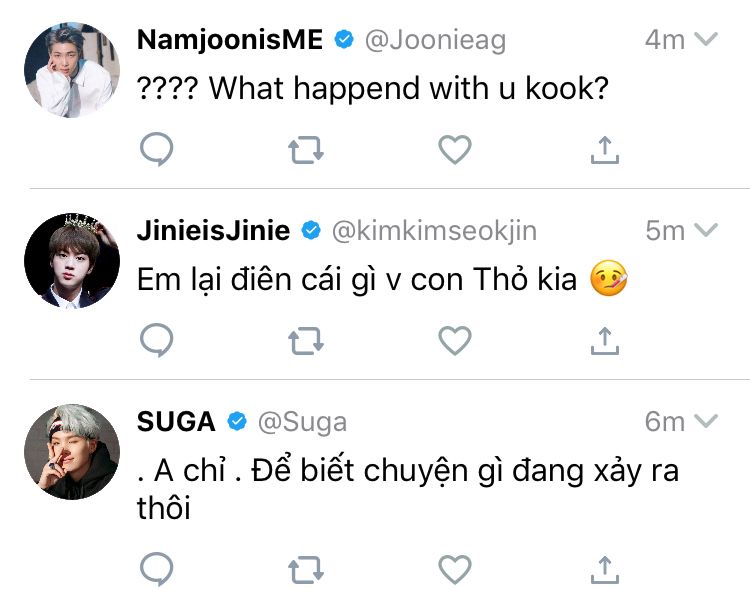Open NamjoonisME's profile picture
The height and width of the screenshot is (590, 750).
(x=66, y=69)
